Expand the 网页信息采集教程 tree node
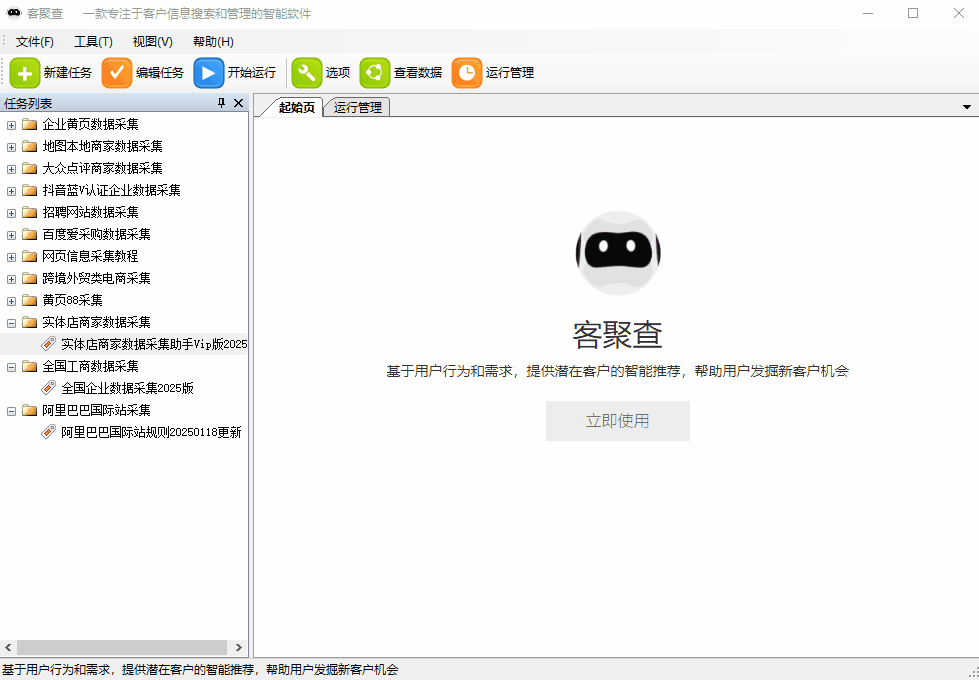Image resolution: width=979 pixels, height=680 pixels. coord(11,257)
